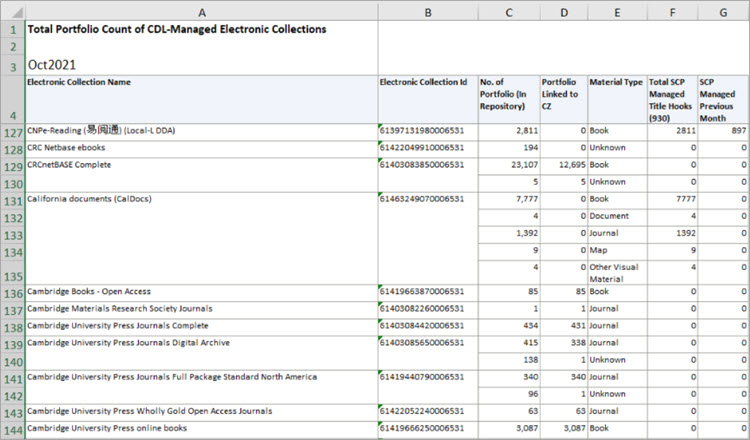Click portfolio count 454 cell
750x440 pixels.
click(x=509, y=327)
